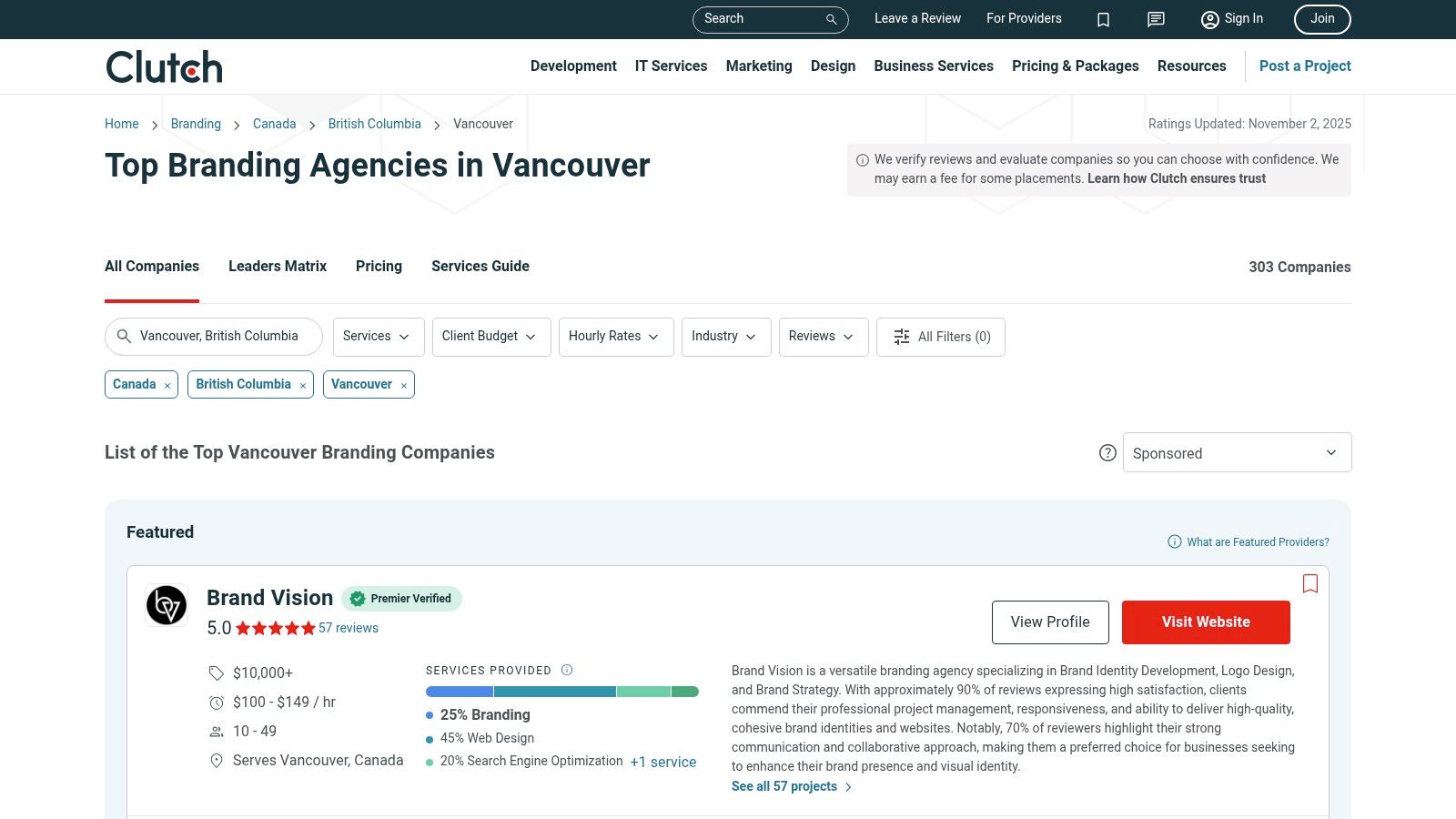The width and height of the screenshot is (1456, 819).
Task: Click the Sign In account icon
Action: (1209, 19)
